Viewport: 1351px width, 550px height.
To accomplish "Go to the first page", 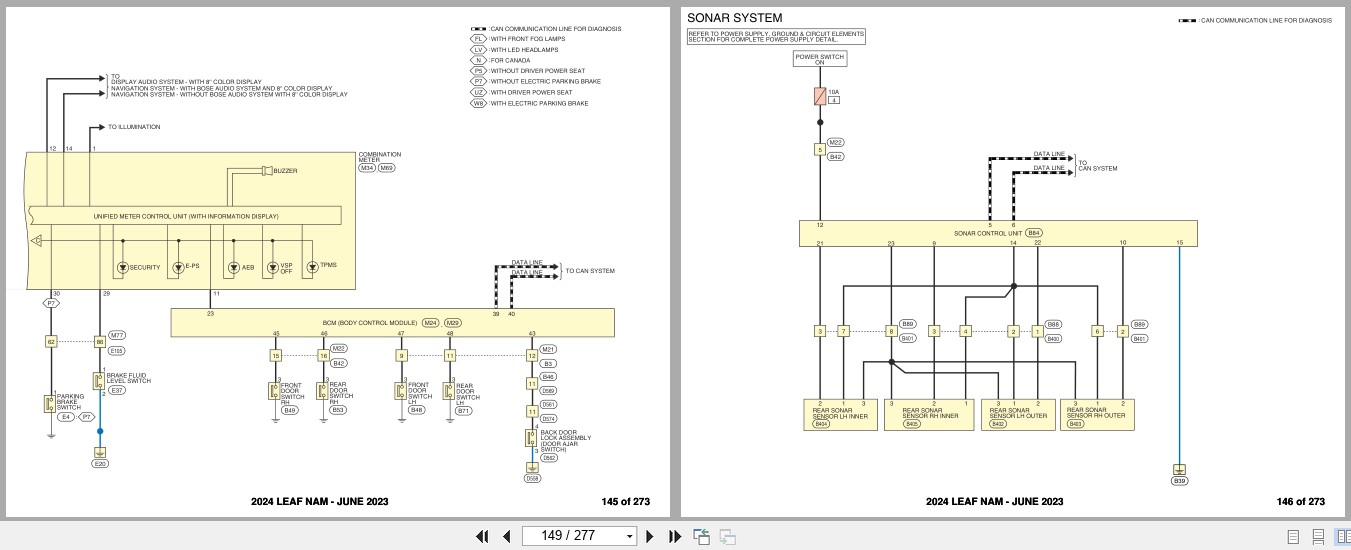I will point(482,536).
